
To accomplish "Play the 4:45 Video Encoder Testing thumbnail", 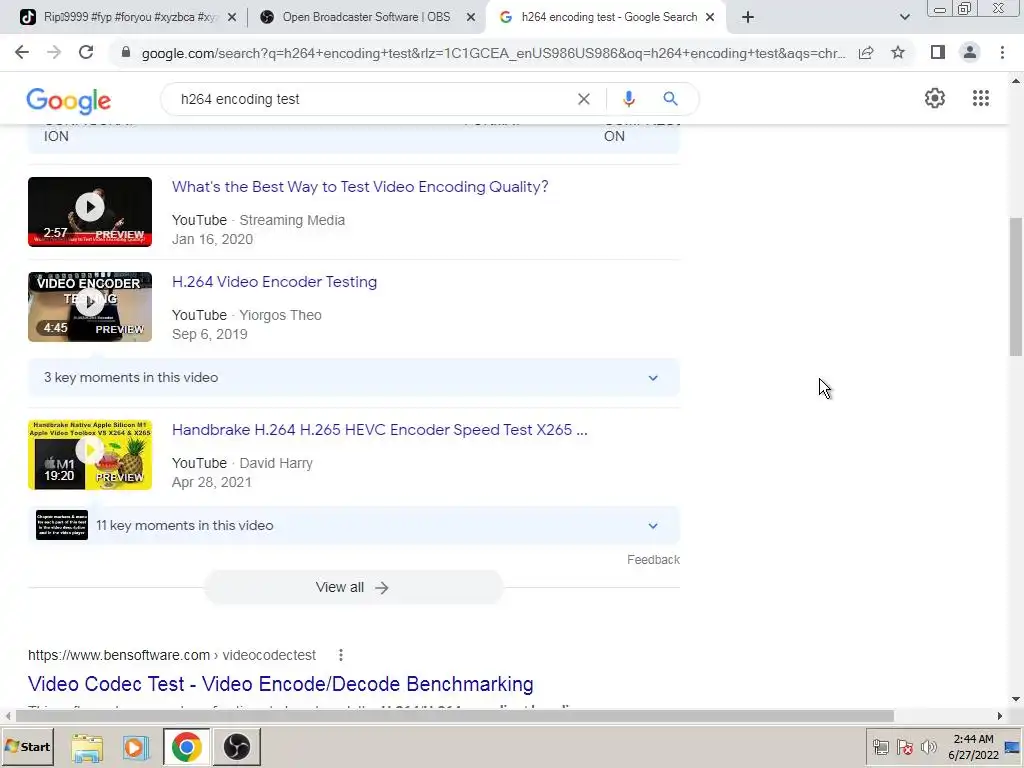I will tap(89, 307).
